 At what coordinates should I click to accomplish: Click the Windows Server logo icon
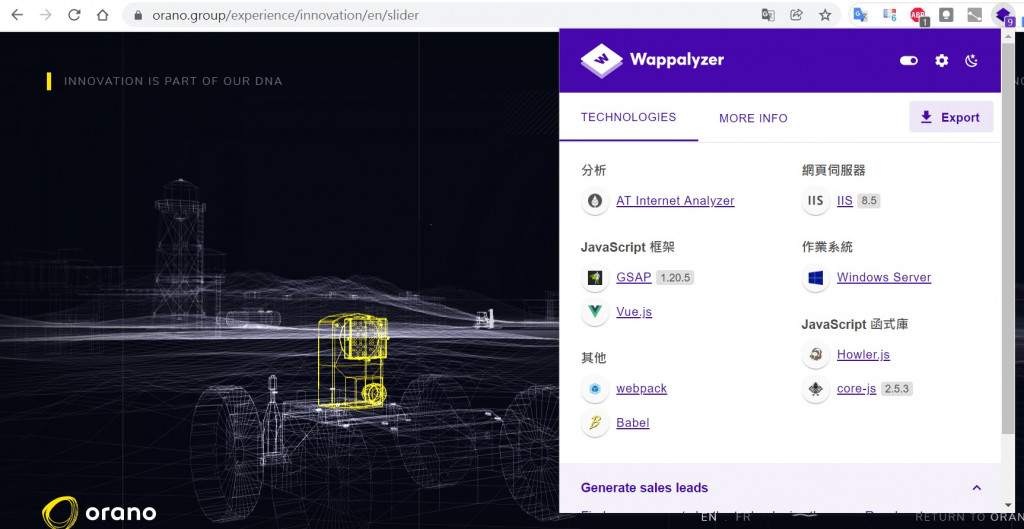point(816,278)
